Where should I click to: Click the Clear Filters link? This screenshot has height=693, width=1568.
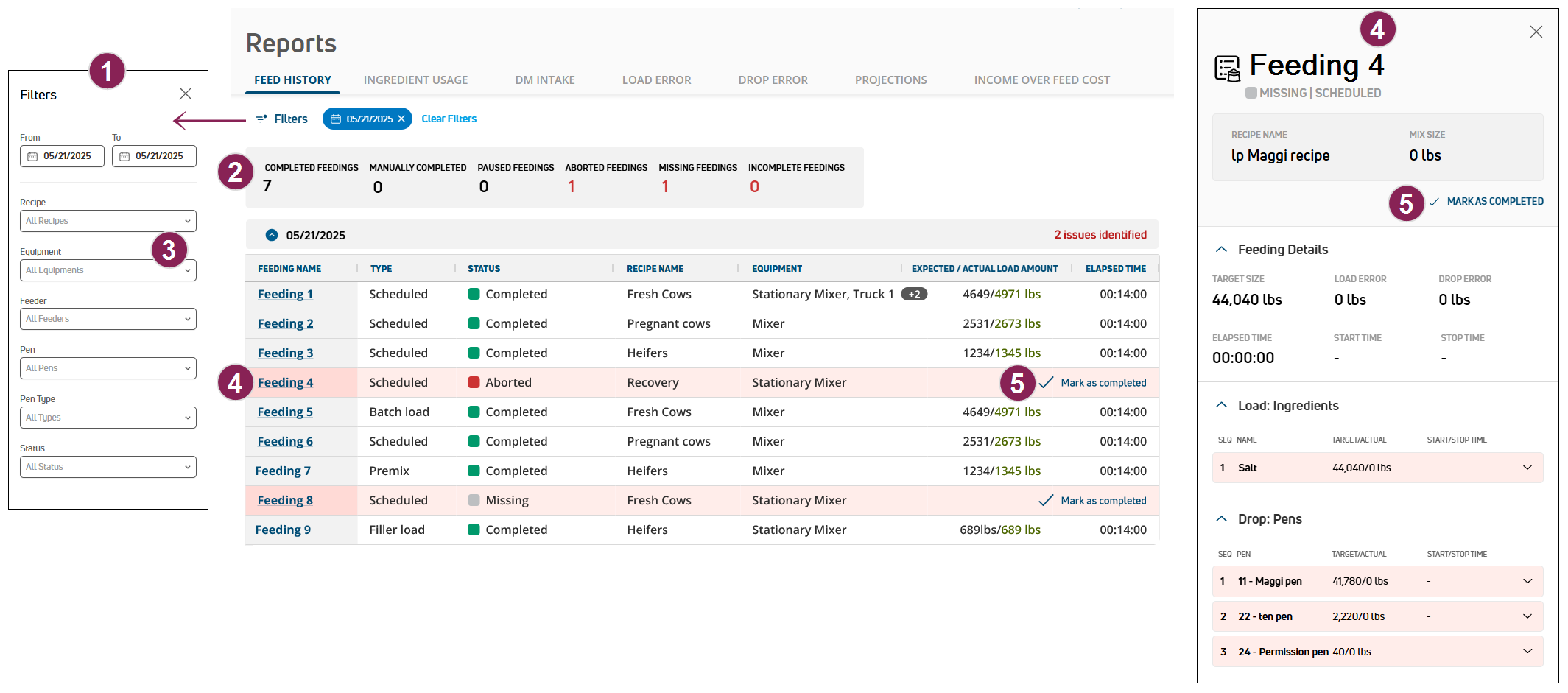(x=449, y=119)
